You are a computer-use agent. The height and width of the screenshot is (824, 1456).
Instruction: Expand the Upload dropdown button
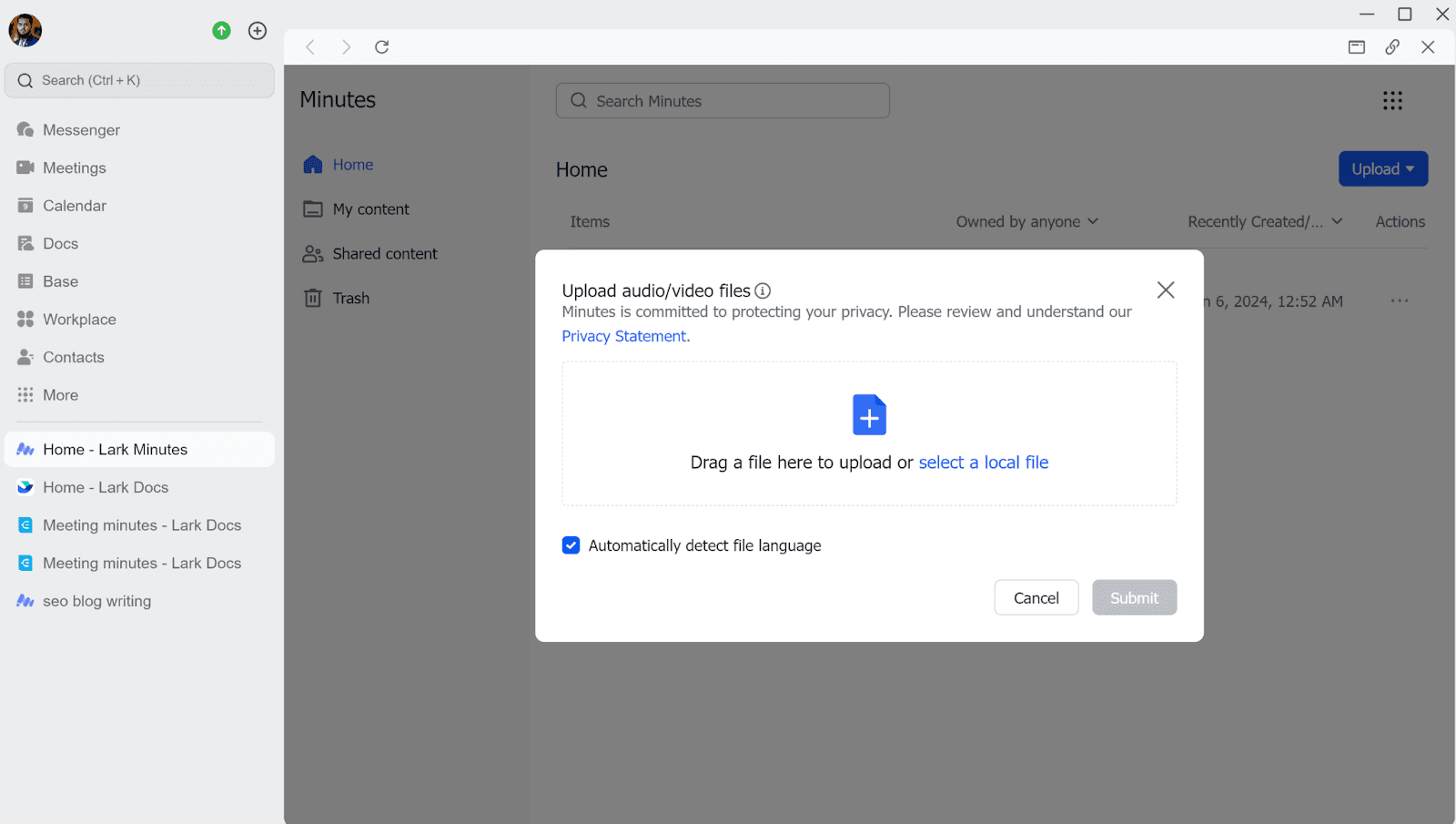pyautogui.click(x=1383, y=168)
